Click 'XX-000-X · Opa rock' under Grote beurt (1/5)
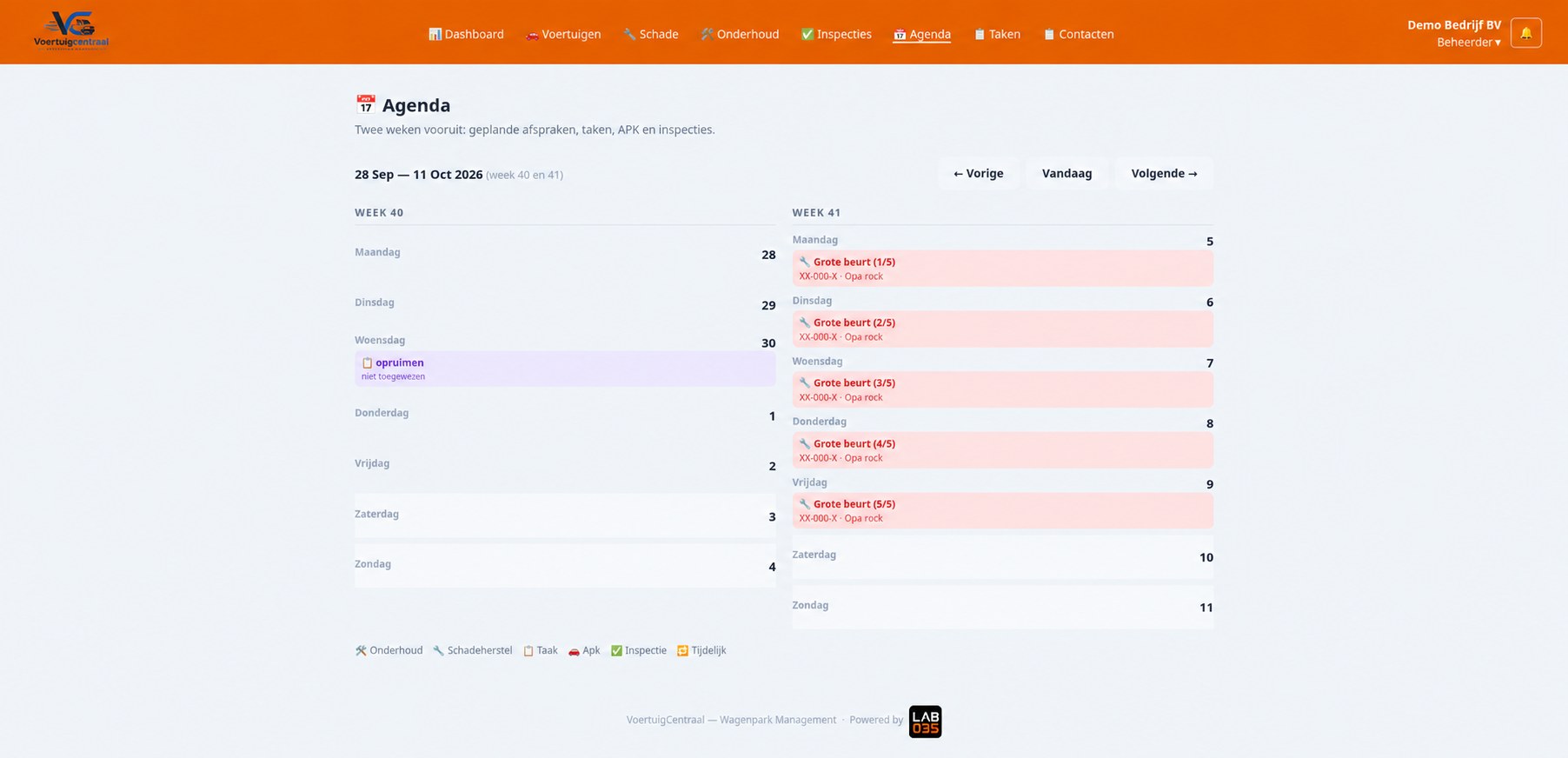 tap(840, 276)
